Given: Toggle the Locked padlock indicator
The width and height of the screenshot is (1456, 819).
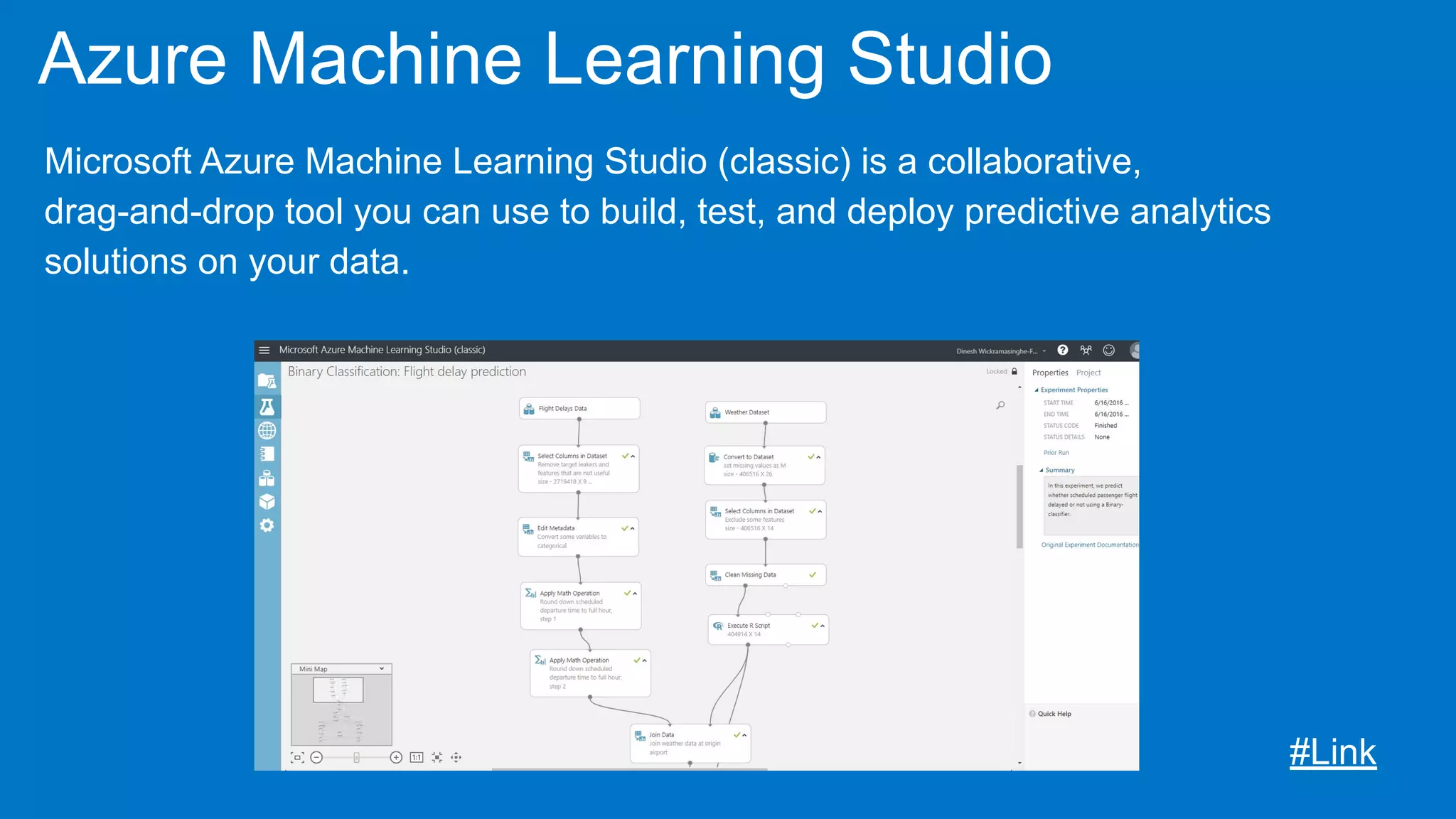Looking at the screenshot, I should pos(1015,371).
